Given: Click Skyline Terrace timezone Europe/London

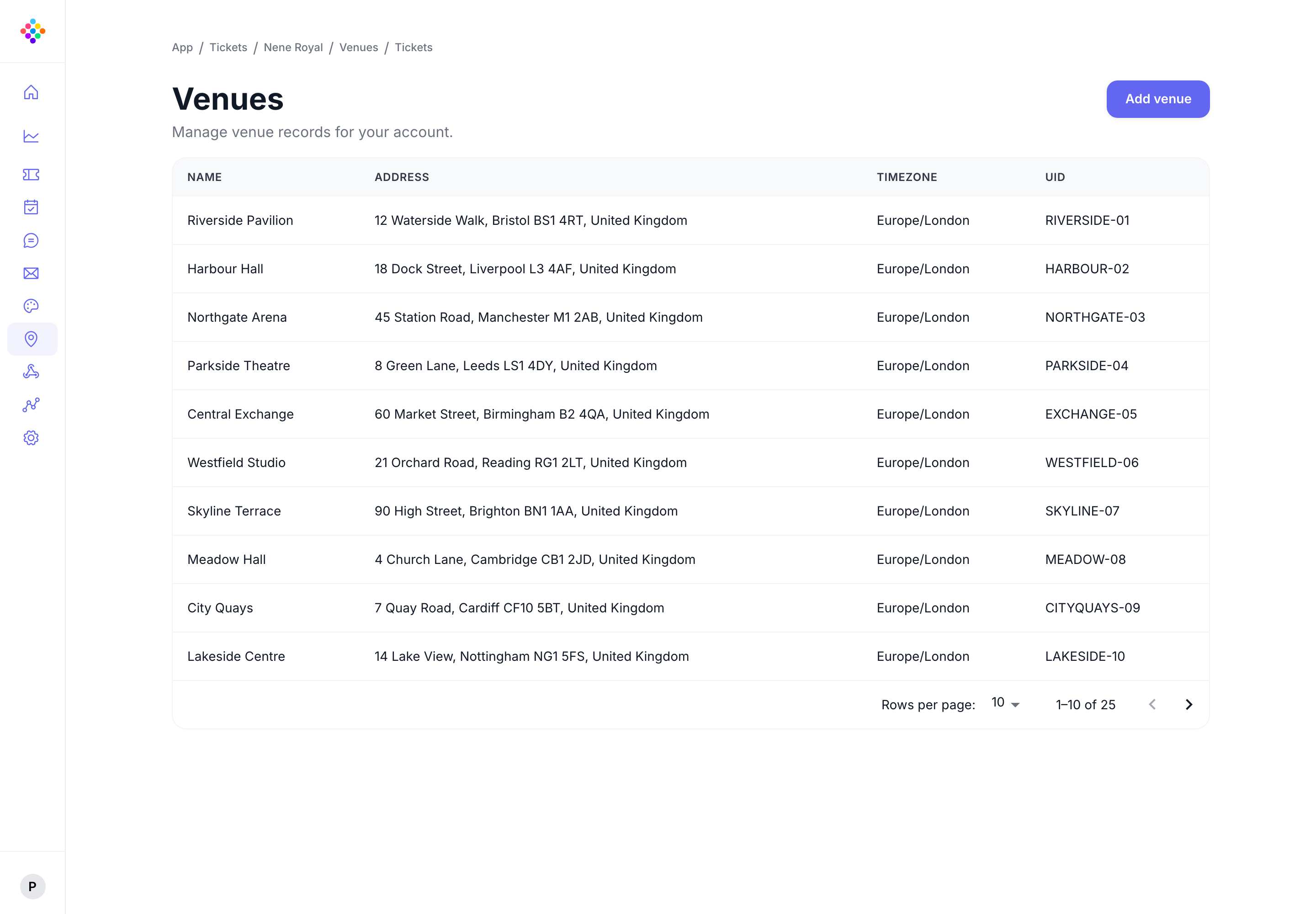Looking at the screenshot, I should point(923,511).
